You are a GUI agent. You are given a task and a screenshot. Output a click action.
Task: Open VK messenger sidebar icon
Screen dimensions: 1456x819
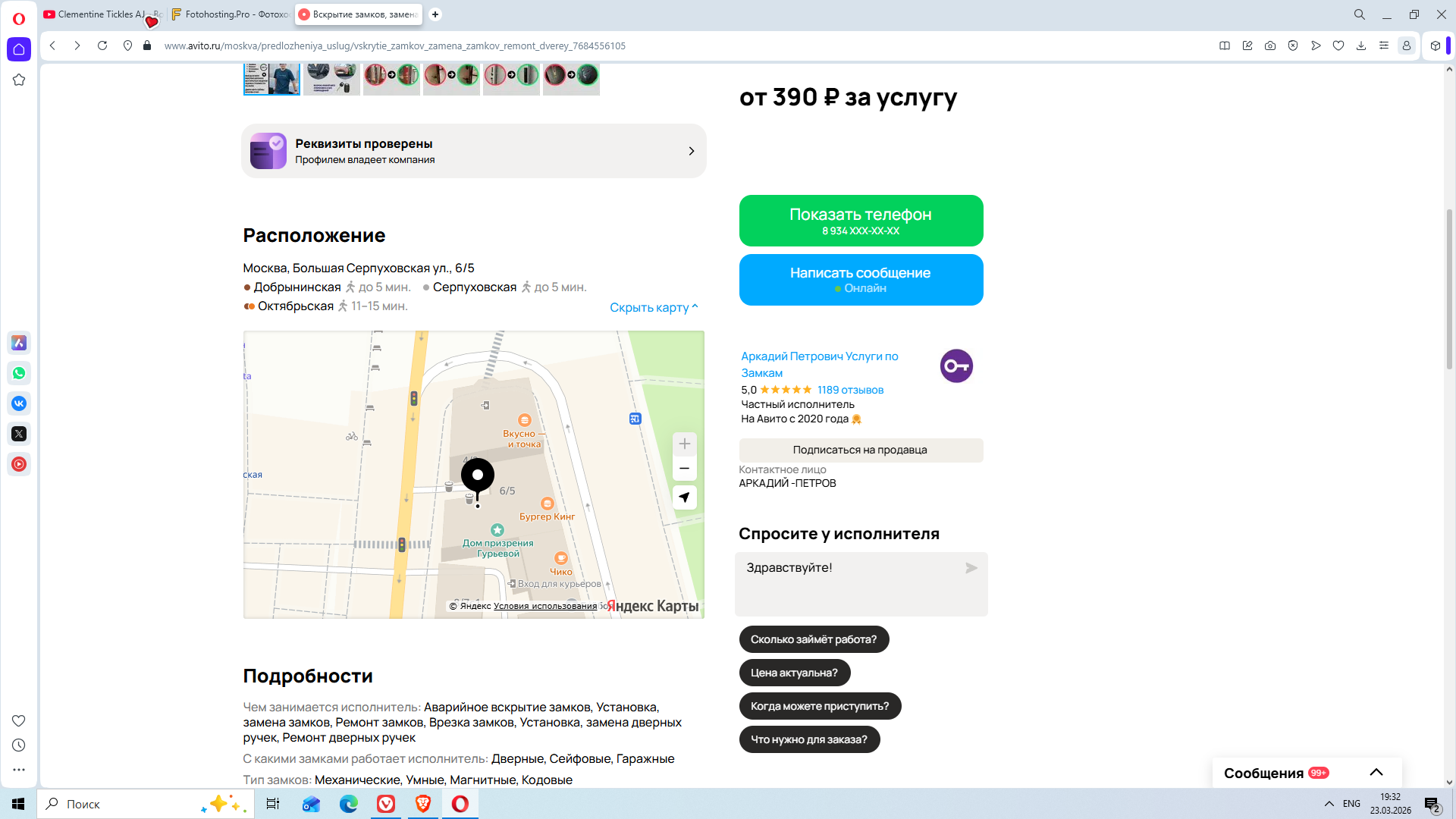19,403
